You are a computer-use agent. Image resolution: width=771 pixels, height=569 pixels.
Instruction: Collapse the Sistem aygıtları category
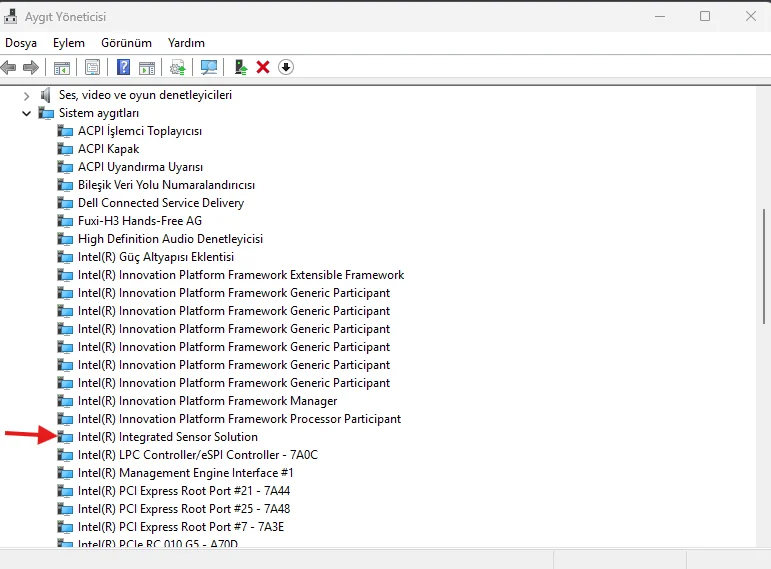[27, 114]
